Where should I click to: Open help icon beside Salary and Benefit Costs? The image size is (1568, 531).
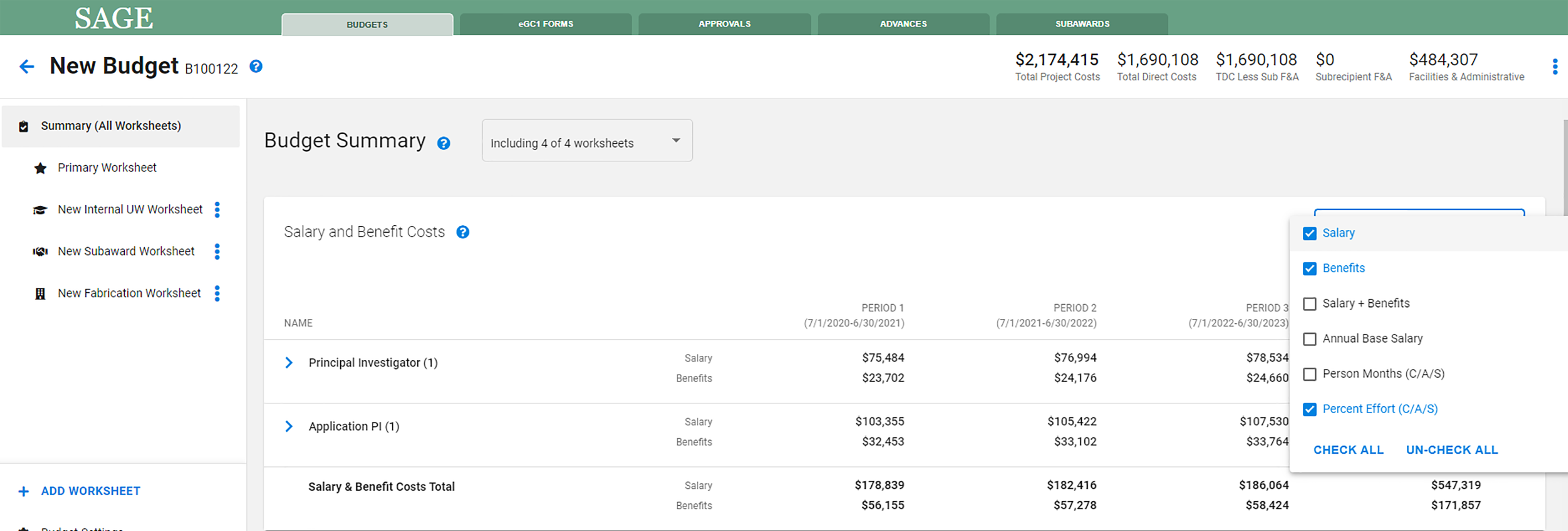[463, 232]
